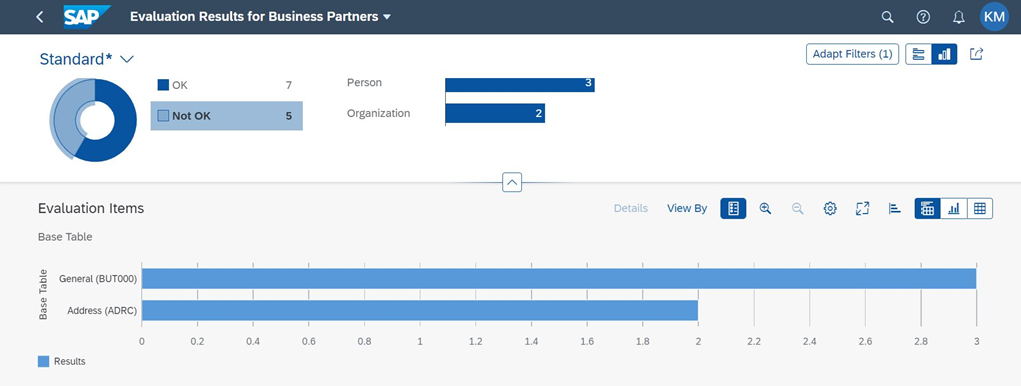Open the KM user profile avatar
1021x386 pixels.
pyautogui.click(x=994, y=17)
